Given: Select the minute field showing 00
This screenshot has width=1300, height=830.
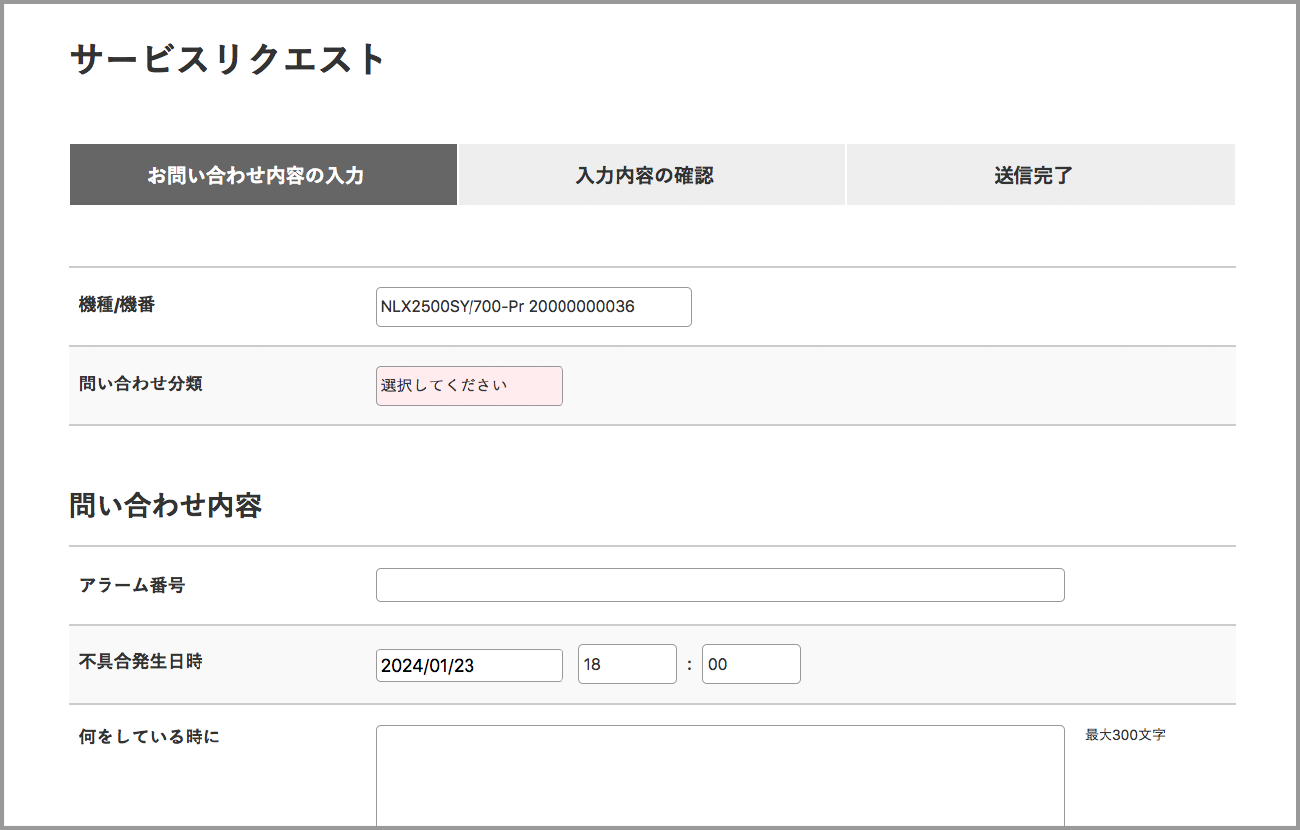Looking at the screenshot, I should click(x=751, y=664).
